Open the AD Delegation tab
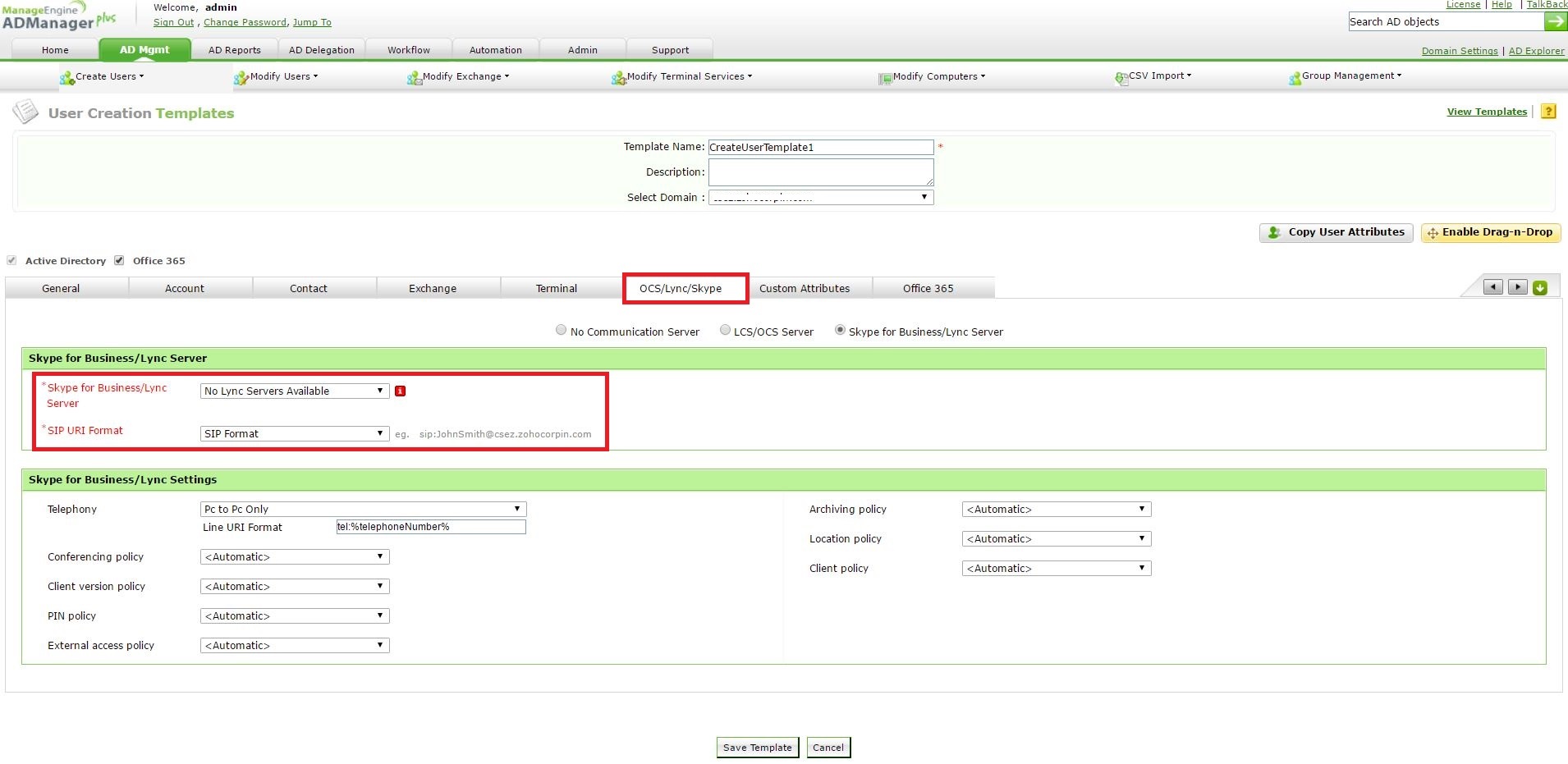Viewport: 1568px width, 764px height. click(322, 50)
